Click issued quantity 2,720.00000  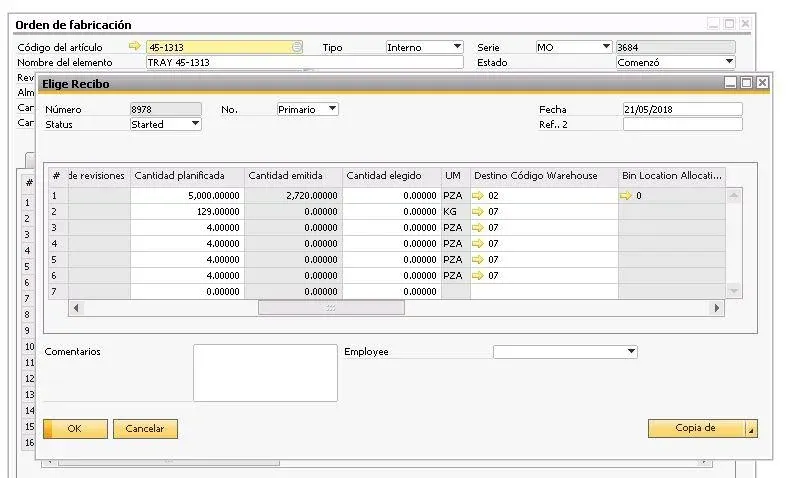pos(293,196)
